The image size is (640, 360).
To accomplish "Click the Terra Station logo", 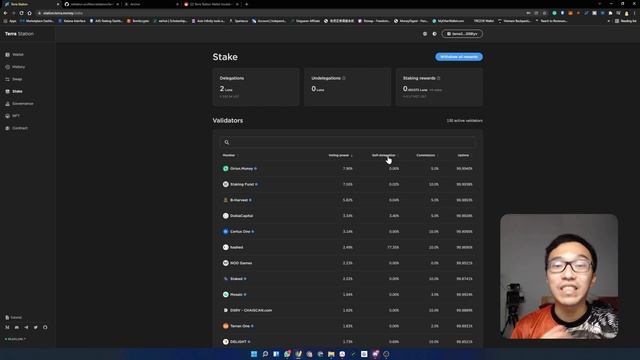I will coord(19,34).
